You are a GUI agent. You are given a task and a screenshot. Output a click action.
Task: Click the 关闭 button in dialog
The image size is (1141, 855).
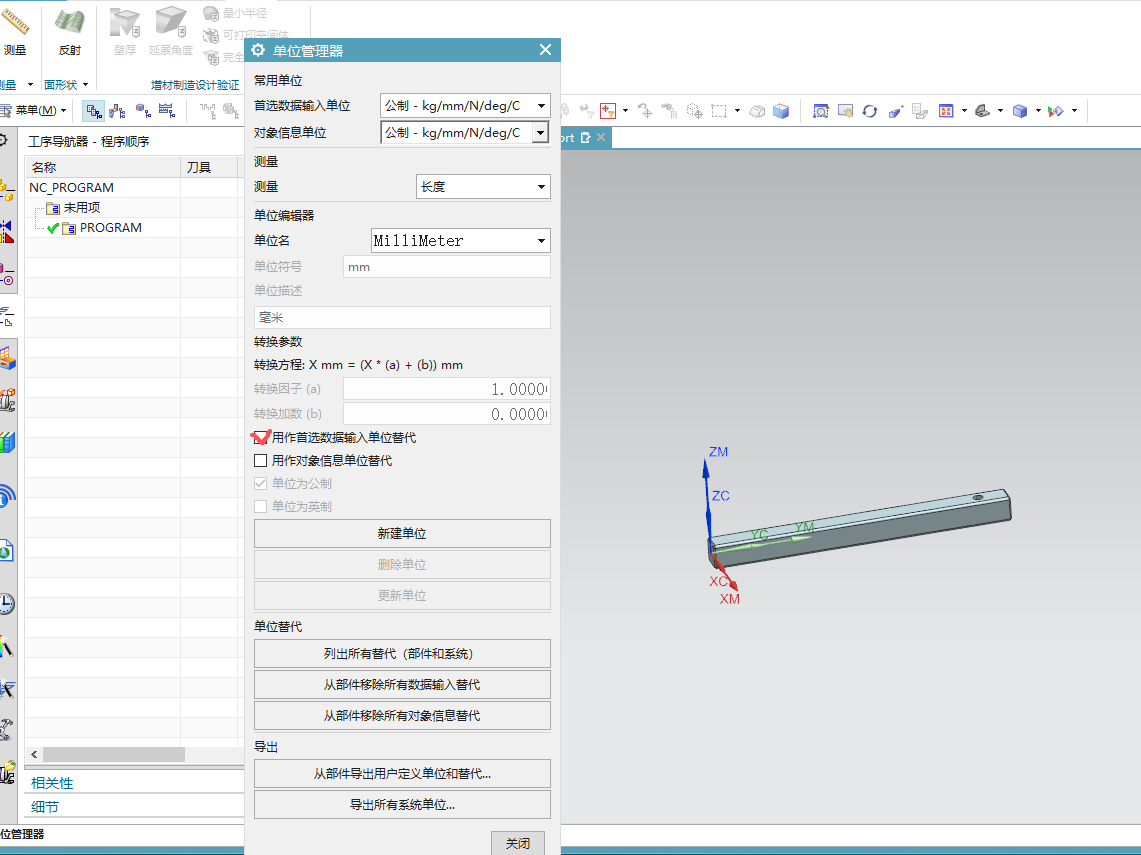(x=518, y=843)
